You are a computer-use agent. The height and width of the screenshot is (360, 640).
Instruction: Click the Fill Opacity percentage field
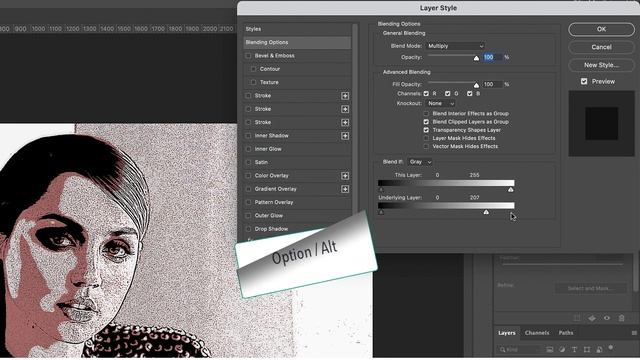click(x=493, y=84)
